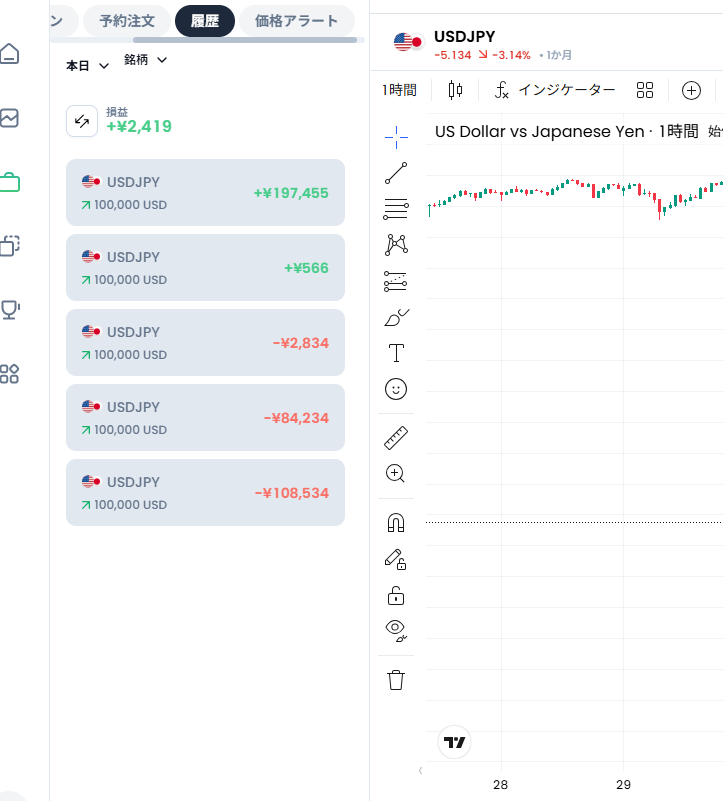Screen dimensions: 723x801
Task: Expand the 本日 date filter dropdown
Action: point(87,66)
